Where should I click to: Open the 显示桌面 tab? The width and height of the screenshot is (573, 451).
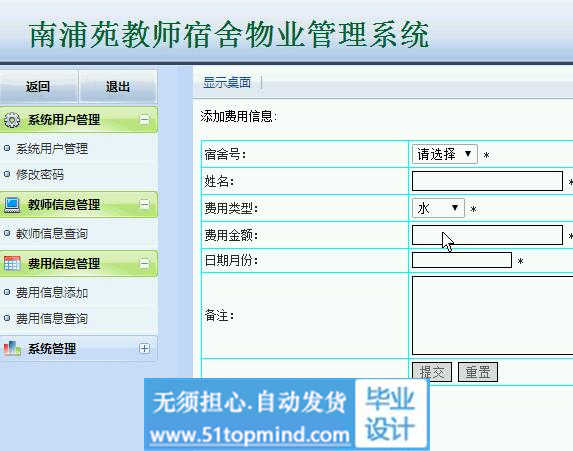pos(227,82)
